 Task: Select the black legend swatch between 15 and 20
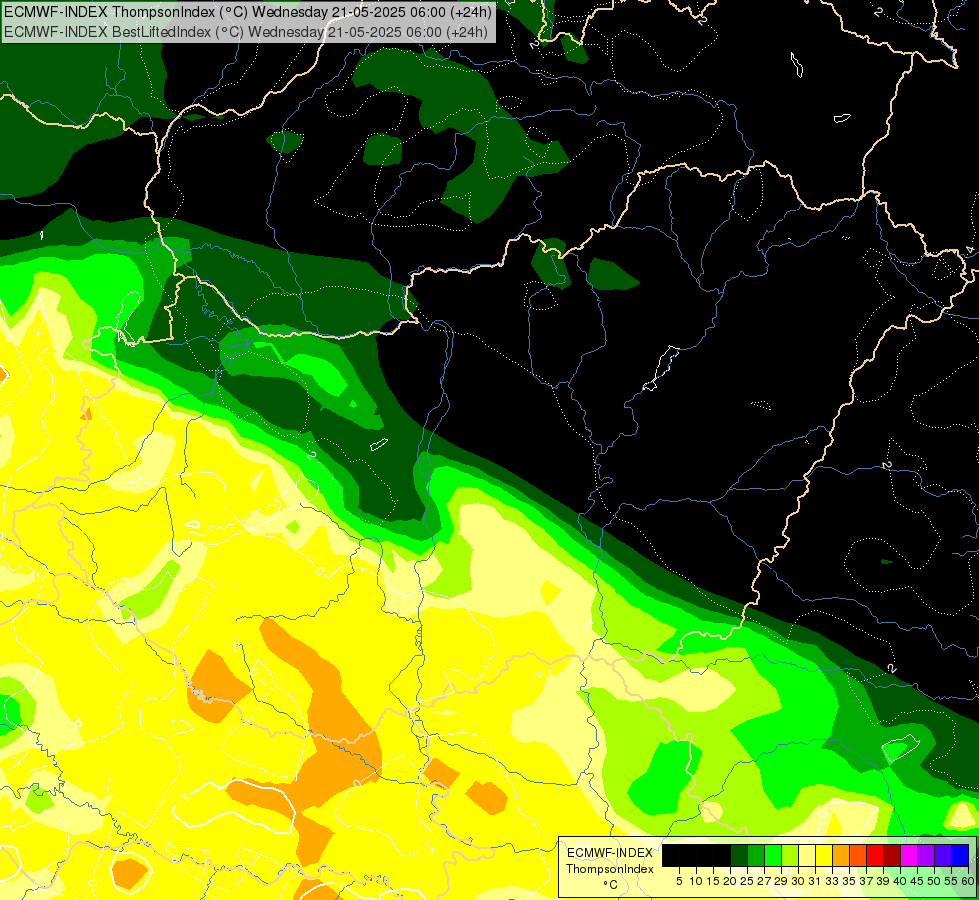coord(722,855)
